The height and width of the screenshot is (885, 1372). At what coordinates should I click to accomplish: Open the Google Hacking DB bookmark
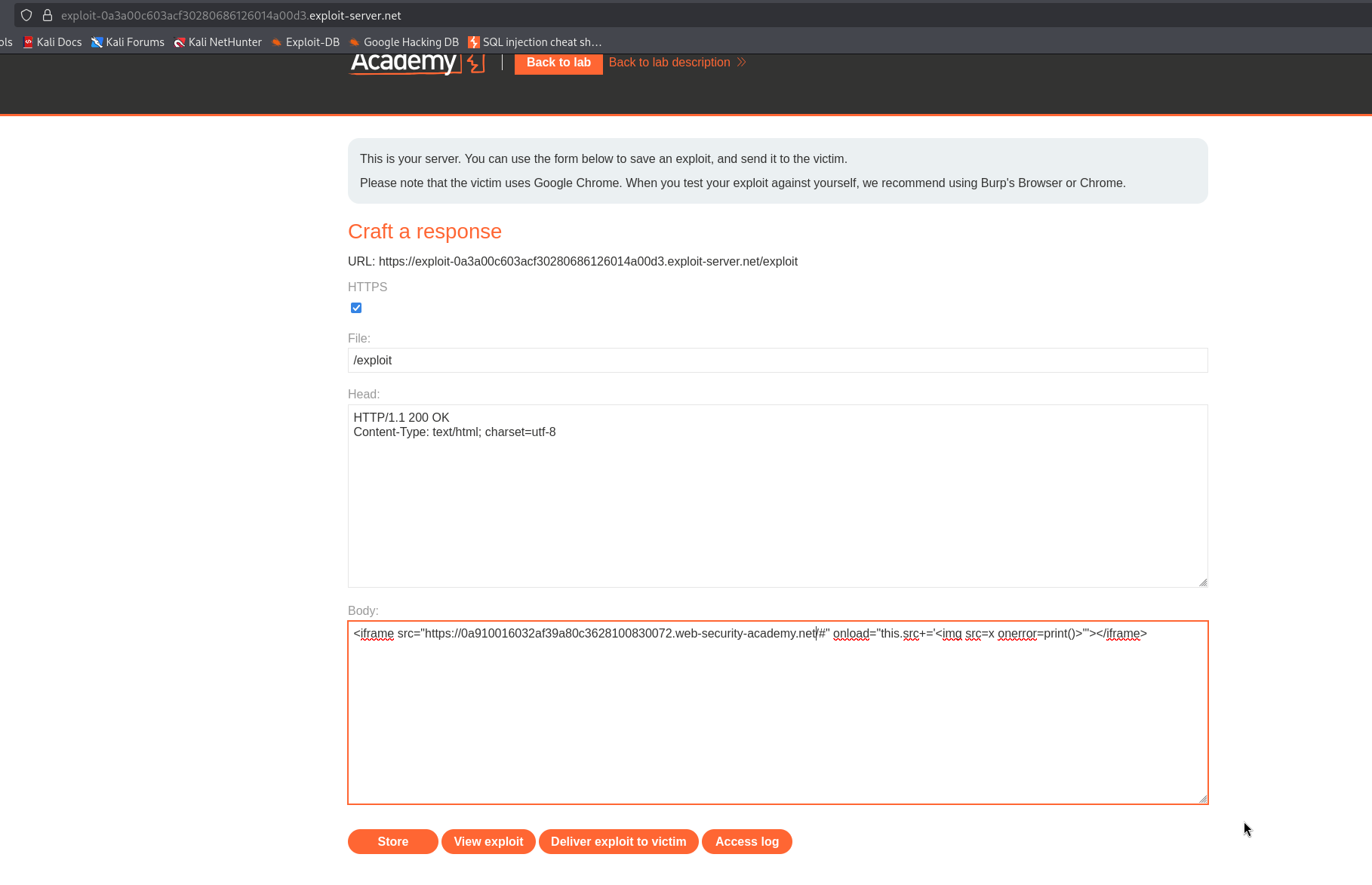404,42
